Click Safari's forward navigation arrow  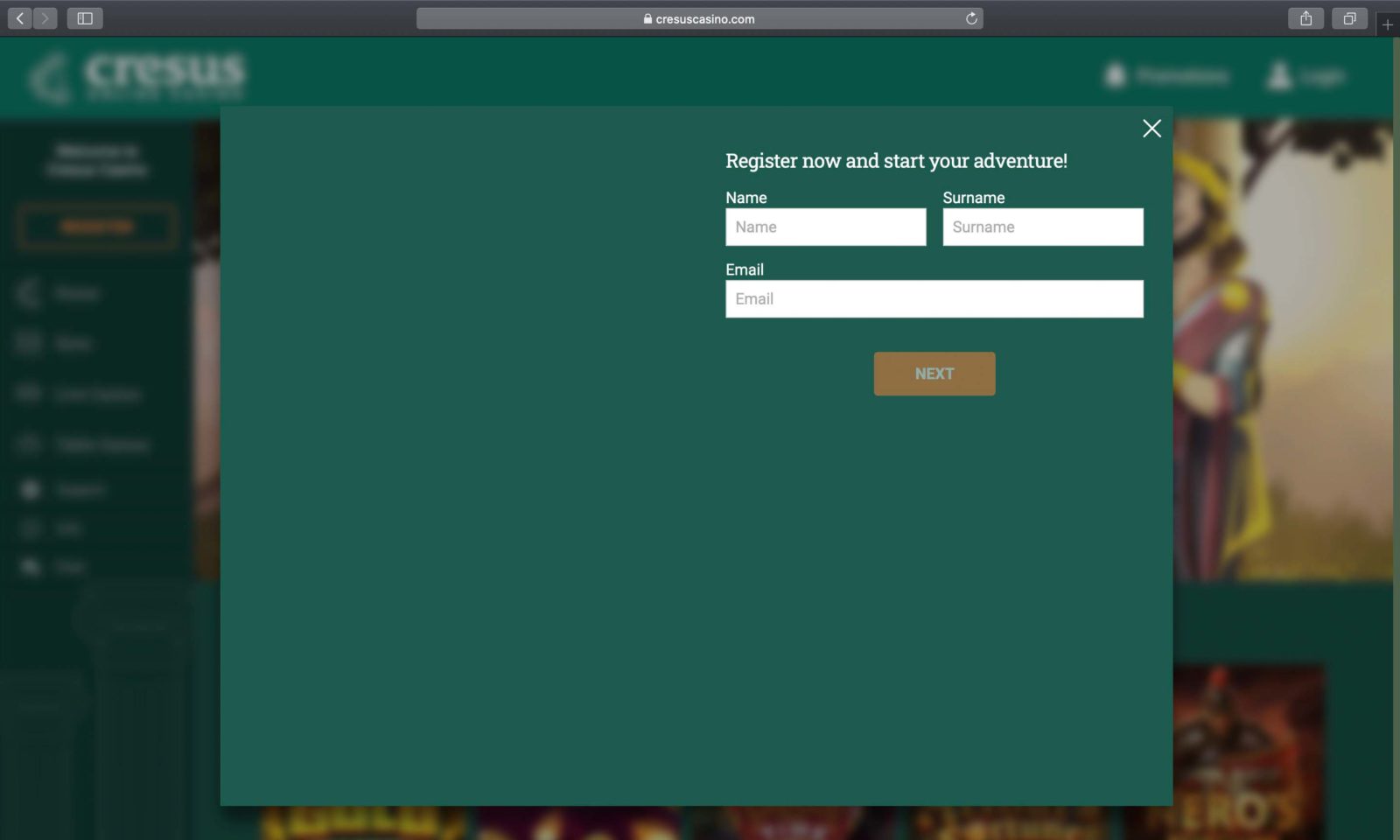(x=44, y=17)
